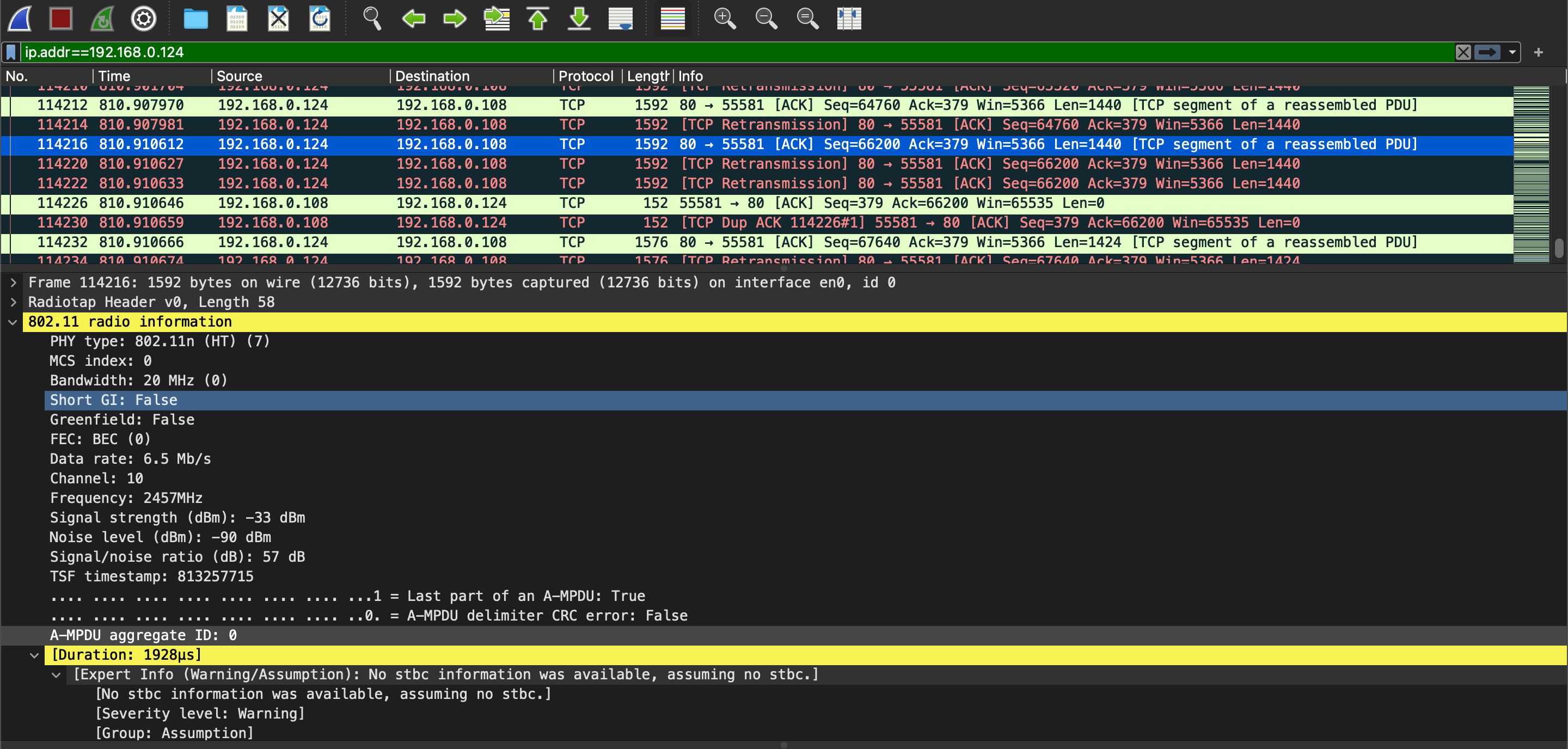Open a capture file folder icon

(x=196, y=19)
